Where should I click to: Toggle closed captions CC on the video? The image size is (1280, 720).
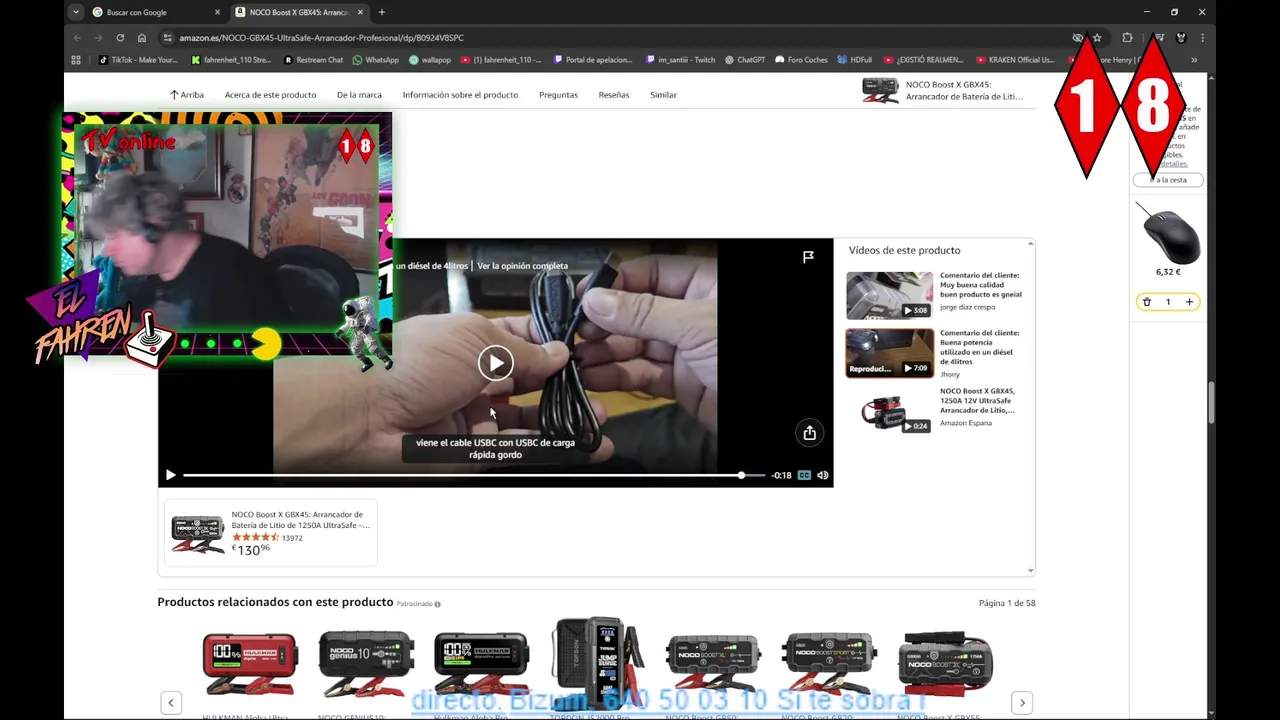click(x=804, y=475)
